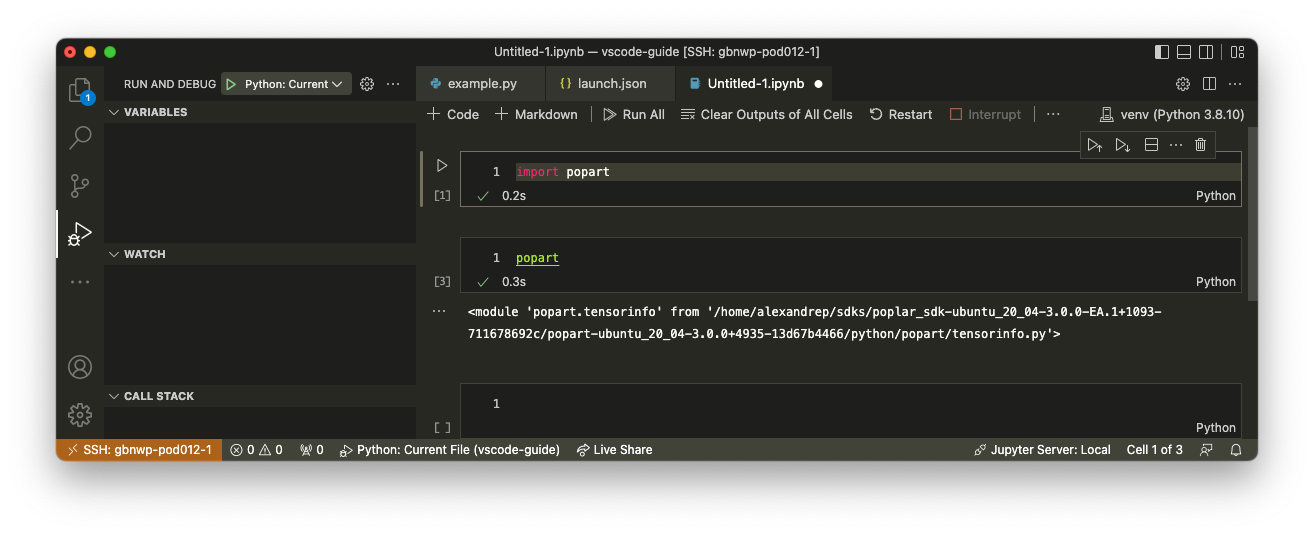Execute cell and below icon
The width and height of the screenshot is (1314, 535).
pyautogui.click(x=1123, y=145)
